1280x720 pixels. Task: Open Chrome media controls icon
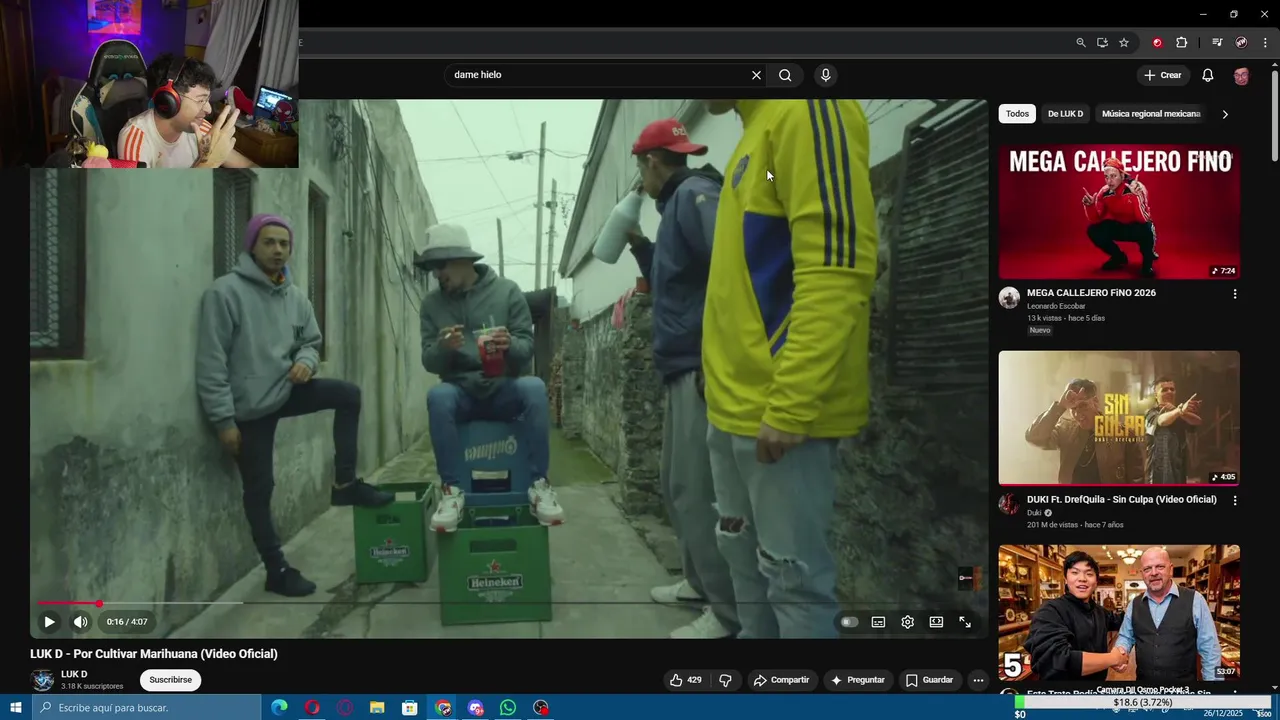tap(1217, 42)
